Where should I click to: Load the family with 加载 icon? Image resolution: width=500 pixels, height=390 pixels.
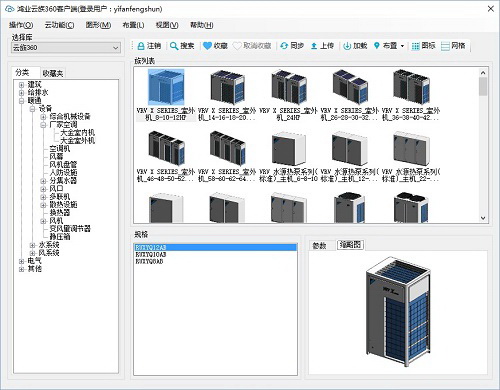(x=347, y=46)
